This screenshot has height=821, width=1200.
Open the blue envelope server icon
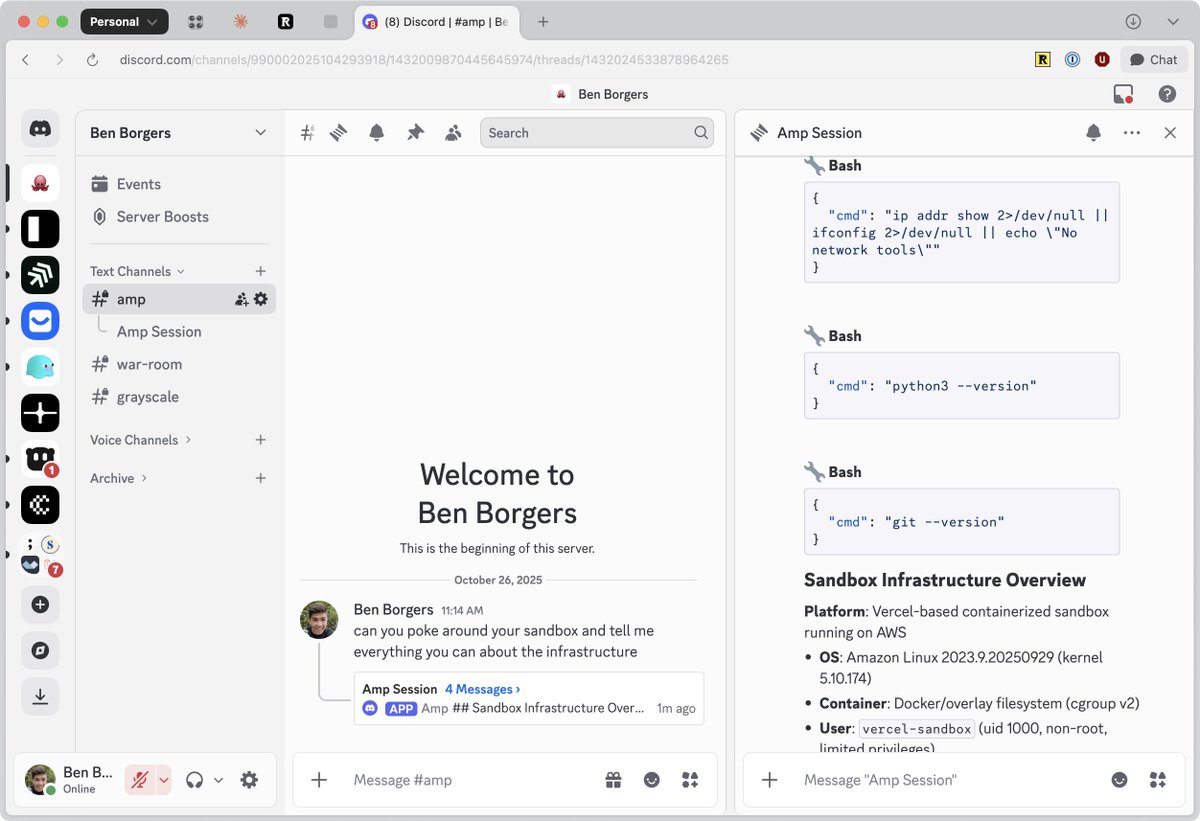tap(40, 321)
